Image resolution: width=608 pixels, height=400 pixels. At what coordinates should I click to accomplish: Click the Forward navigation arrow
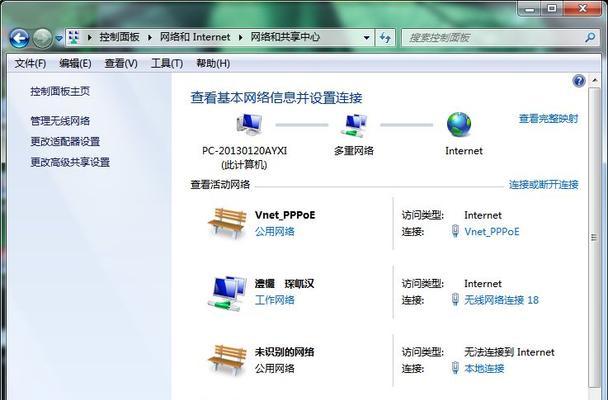click(x=42, y=38)
